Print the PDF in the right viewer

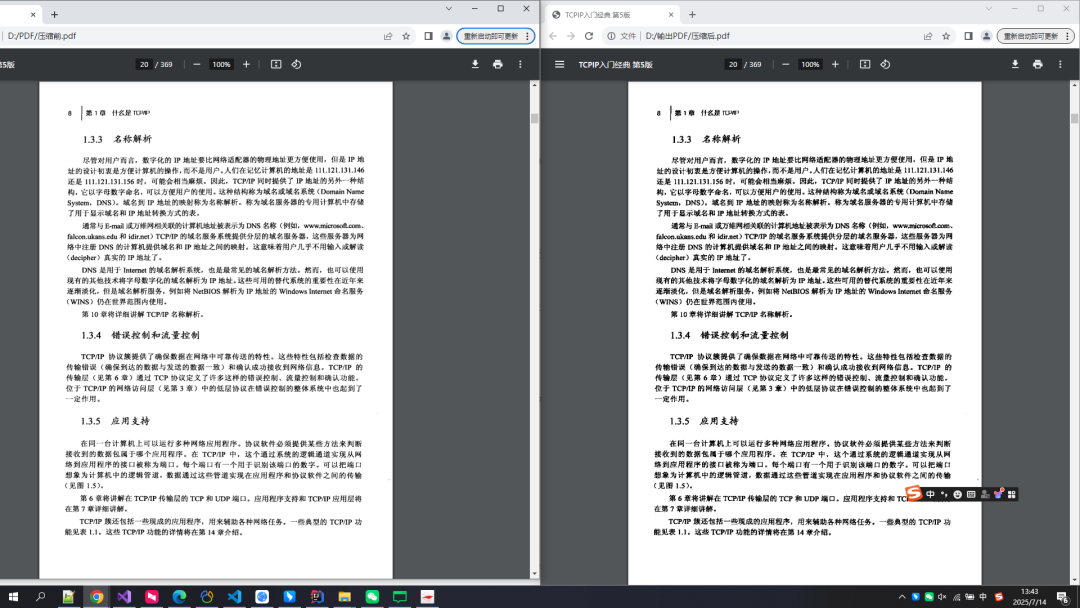(1037, 64)
